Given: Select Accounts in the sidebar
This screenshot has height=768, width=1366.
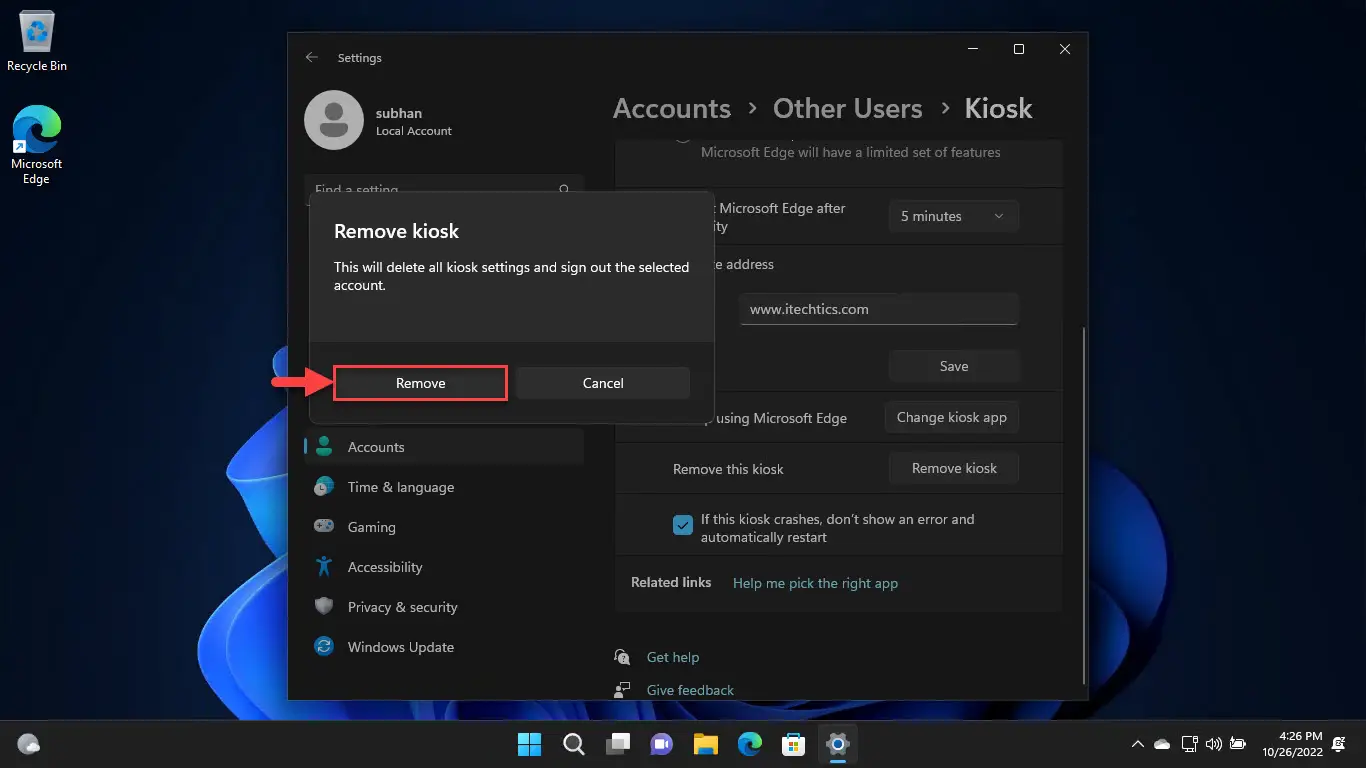Looking at the screenshot, I should click(x=444, y=447).
